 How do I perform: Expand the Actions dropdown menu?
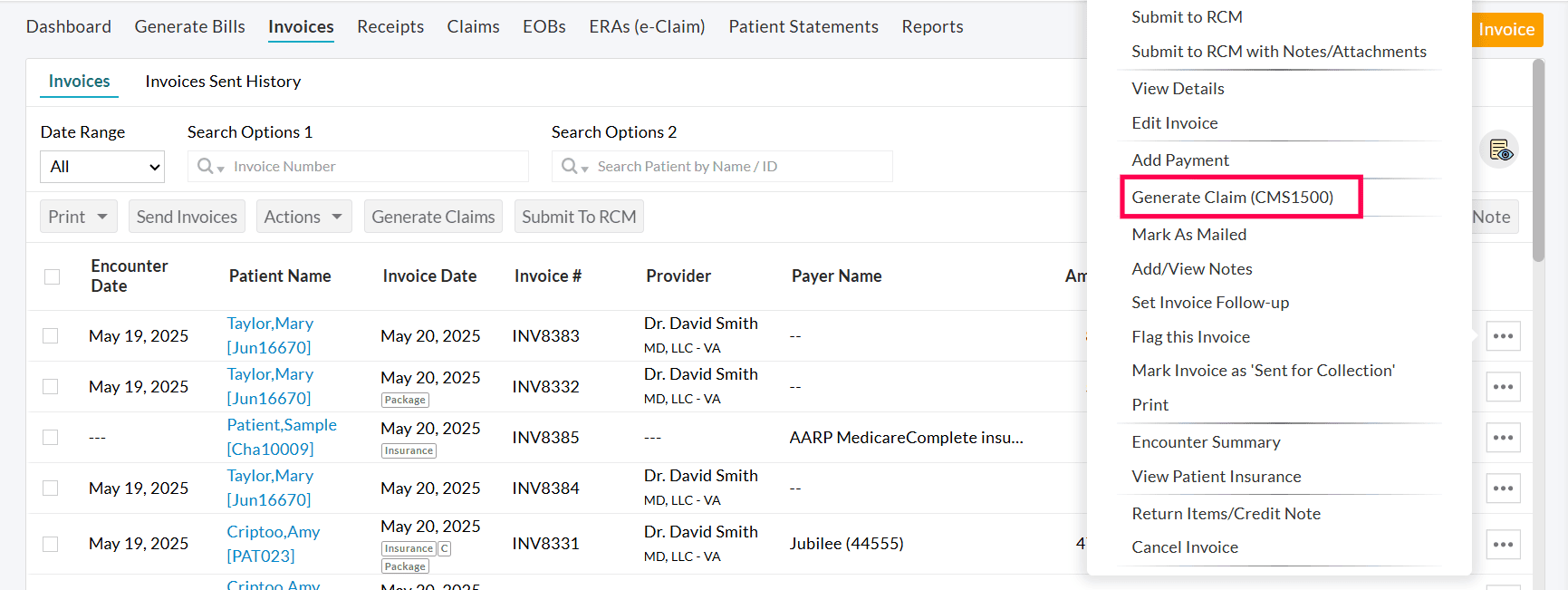pyautogui.click(x=303, y=216)
